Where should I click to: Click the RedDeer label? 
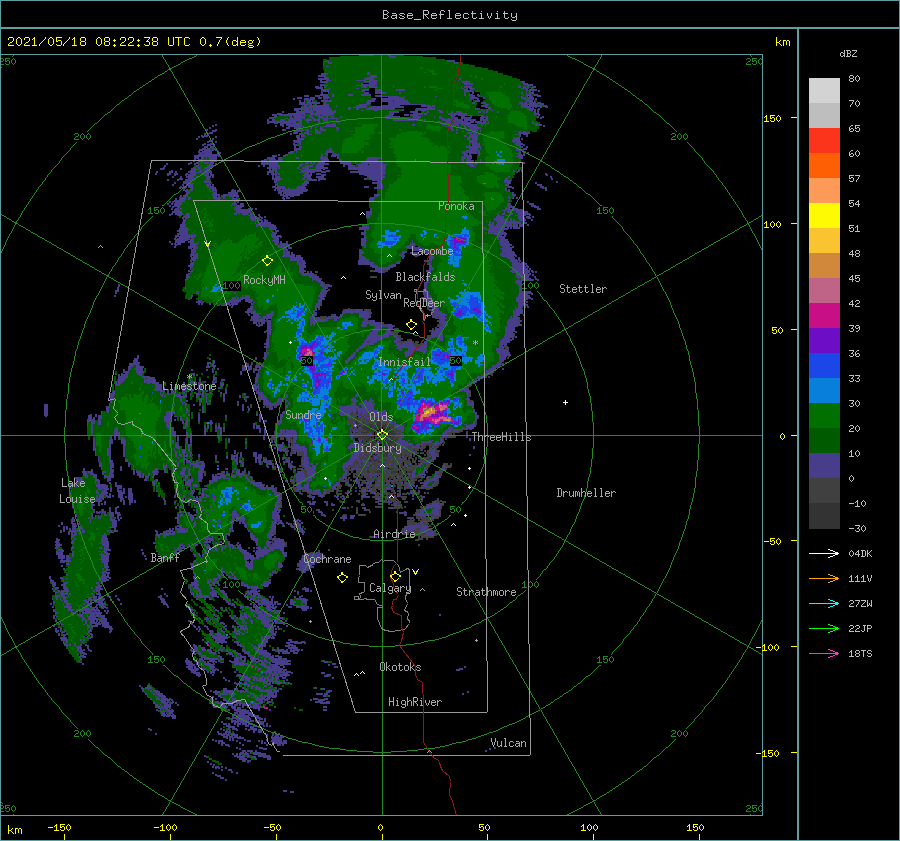tap(424, 303)
